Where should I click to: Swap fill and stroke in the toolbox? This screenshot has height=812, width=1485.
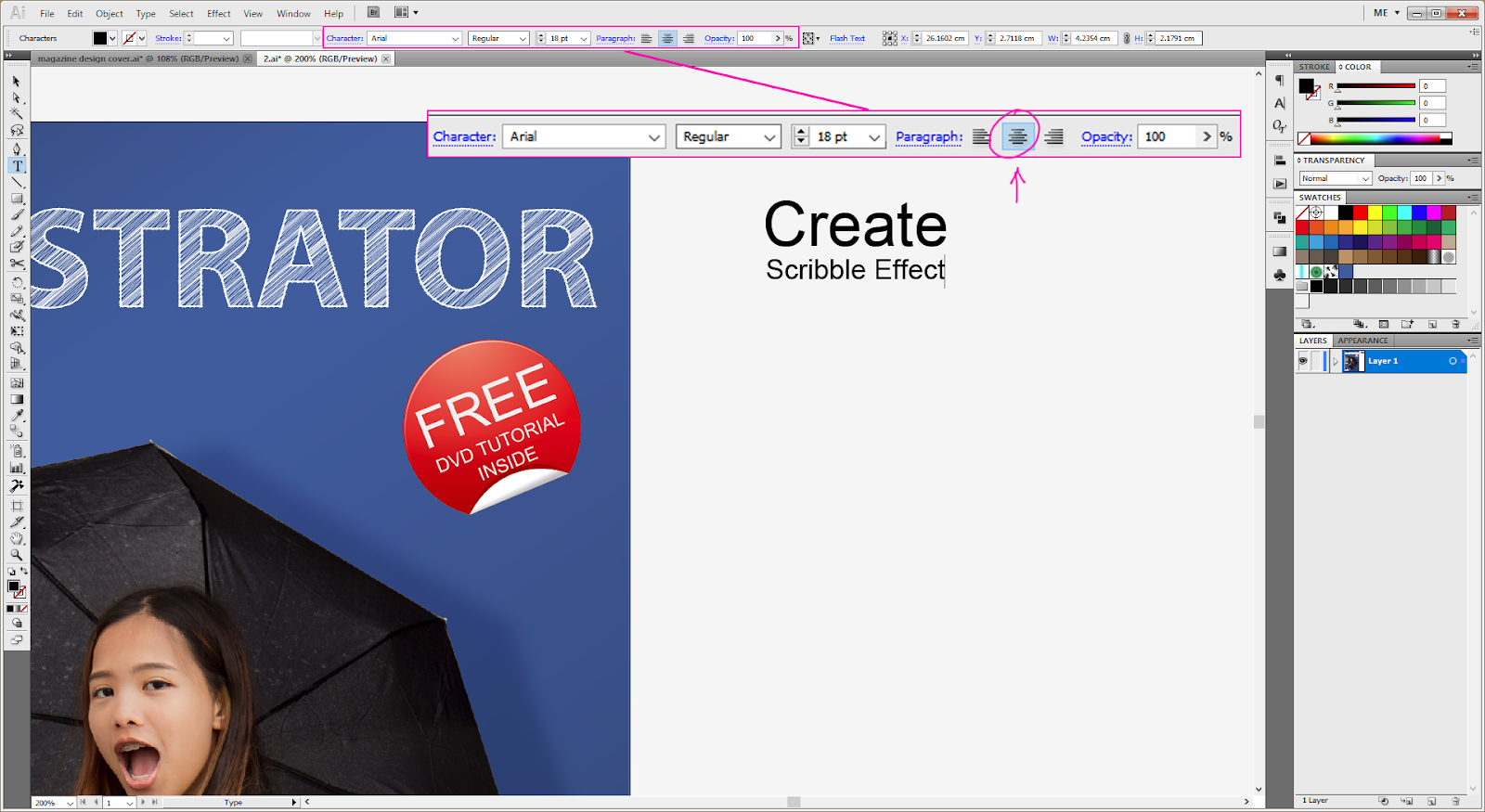pyautogui.click(x=24, y=572)
